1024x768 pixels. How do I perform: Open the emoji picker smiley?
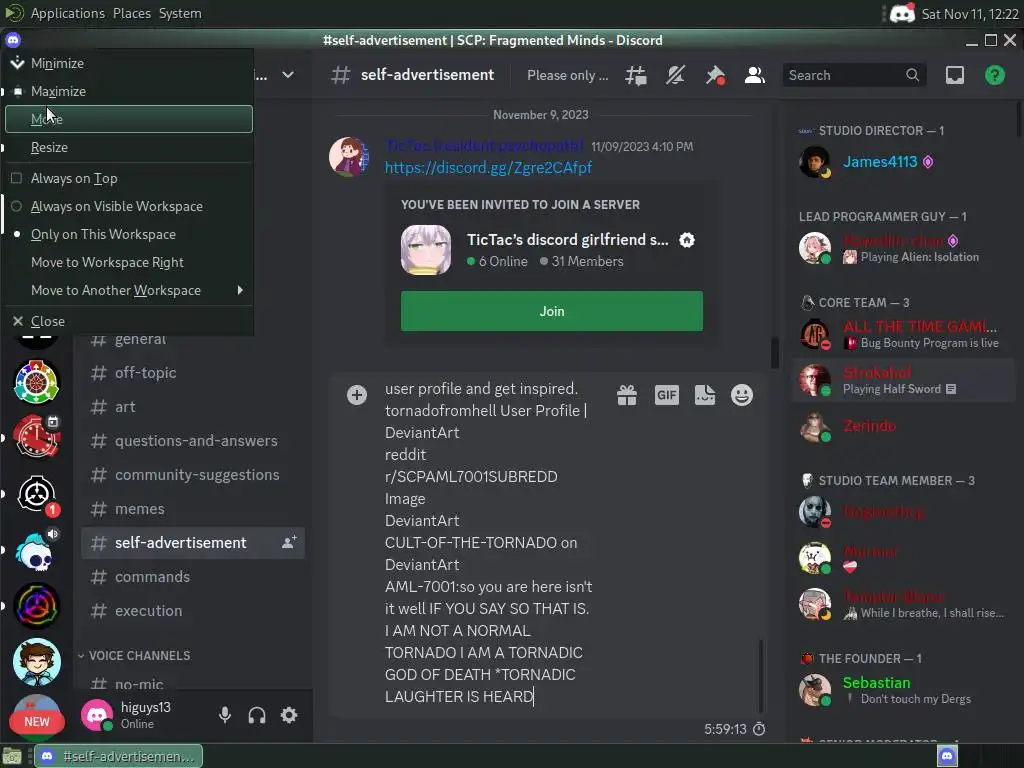tap(742, 395)
